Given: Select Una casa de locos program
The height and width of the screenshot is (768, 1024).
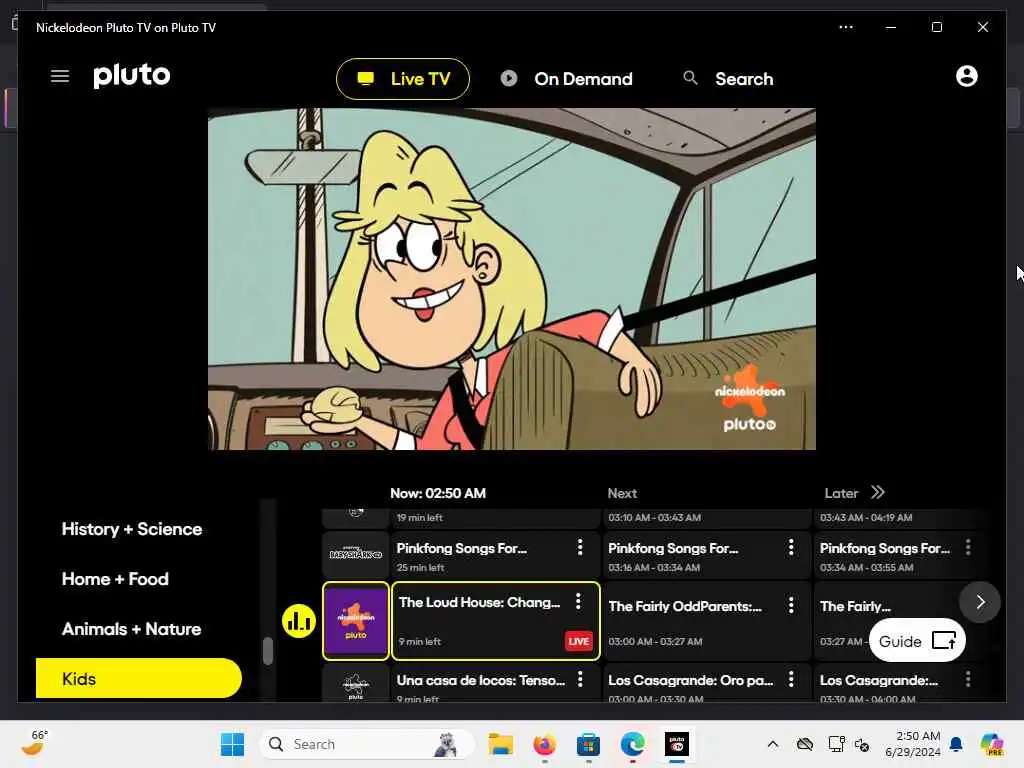Looking at the screenshot, I should coord(494,684).
